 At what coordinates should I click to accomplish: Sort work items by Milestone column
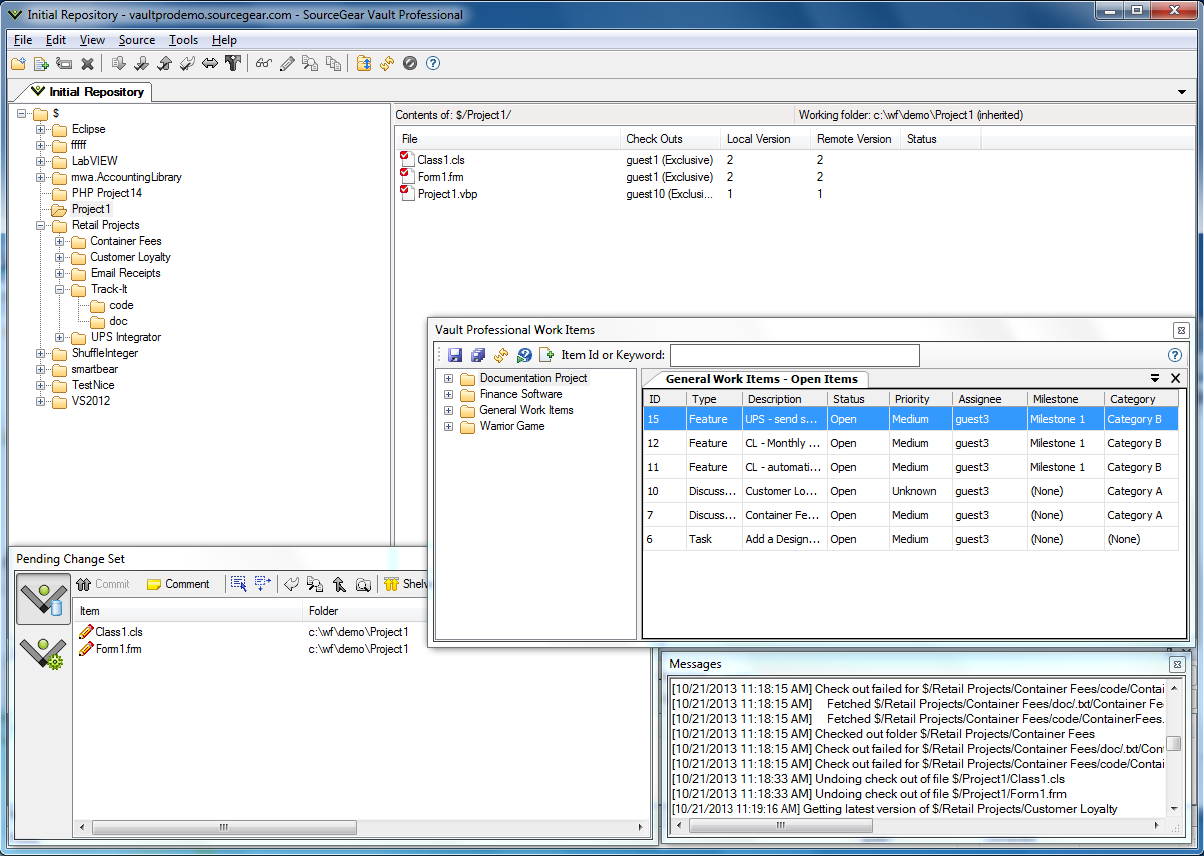point(1065,399)
